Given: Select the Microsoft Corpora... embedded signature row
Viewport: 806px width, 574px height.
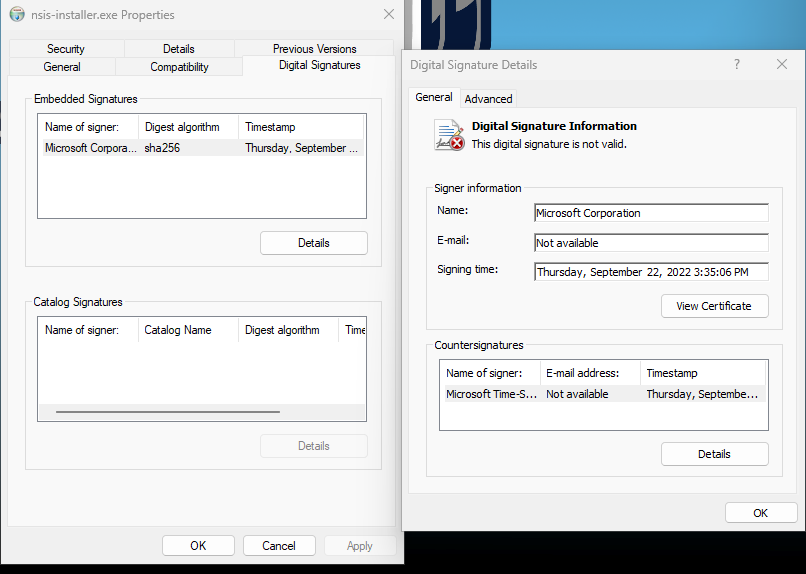Looking at the screenshot, I should (202, 148).
